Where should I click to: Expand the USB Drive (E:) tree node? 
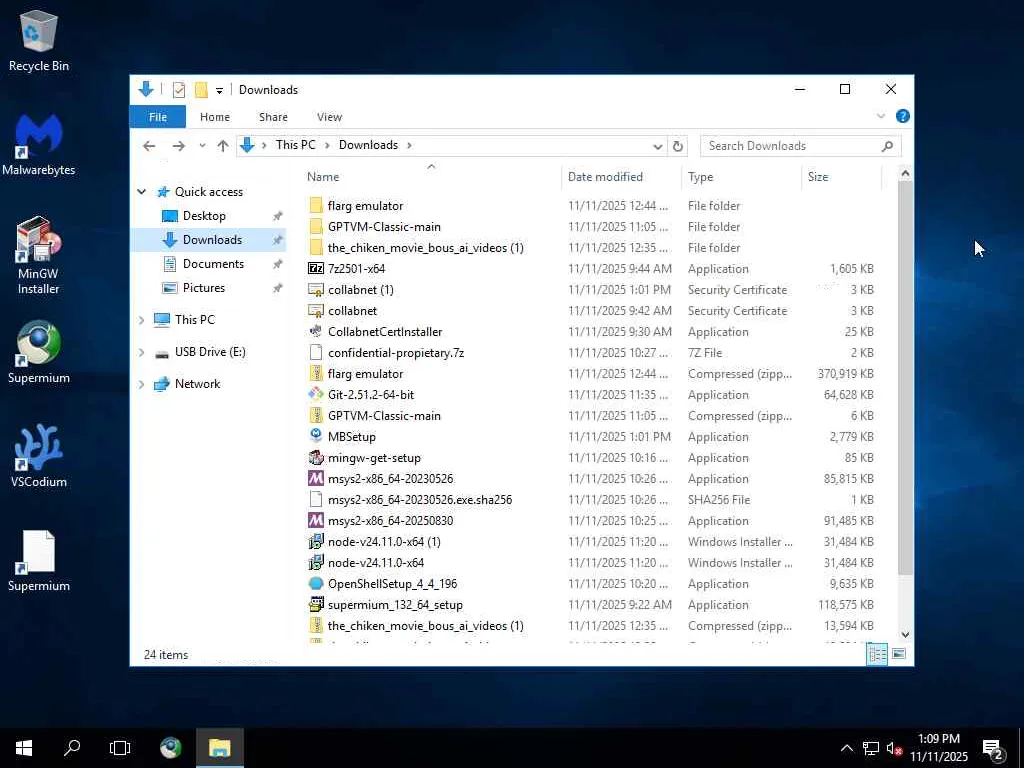click(141, 352)
